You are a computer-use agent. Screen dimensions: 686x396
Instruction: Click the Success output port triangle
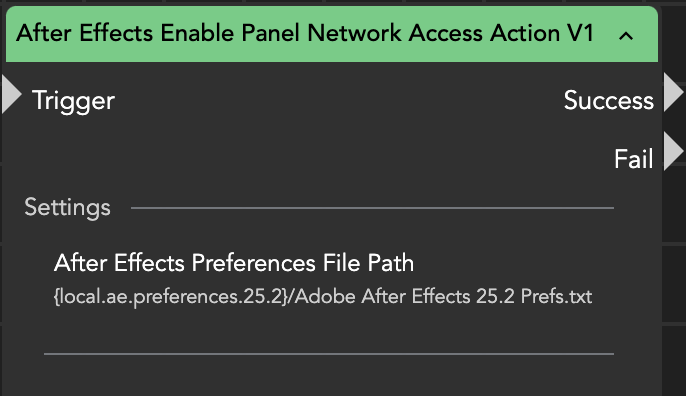click(674, 92)
